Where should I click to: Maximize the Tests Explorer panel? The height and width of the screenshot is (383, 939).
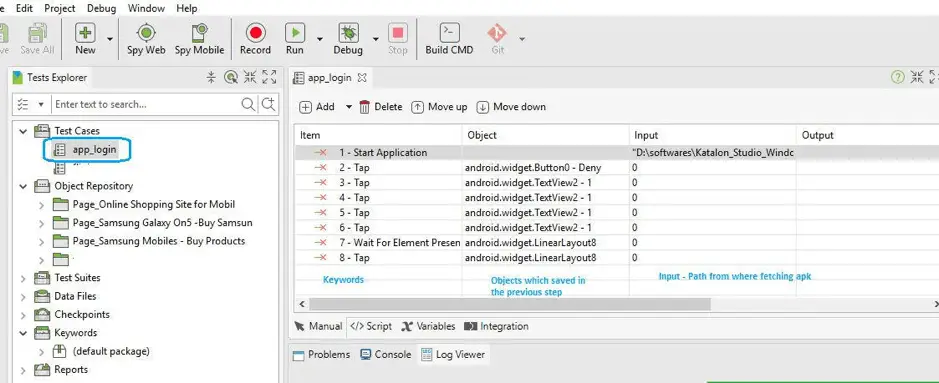(x=269, y=77)
